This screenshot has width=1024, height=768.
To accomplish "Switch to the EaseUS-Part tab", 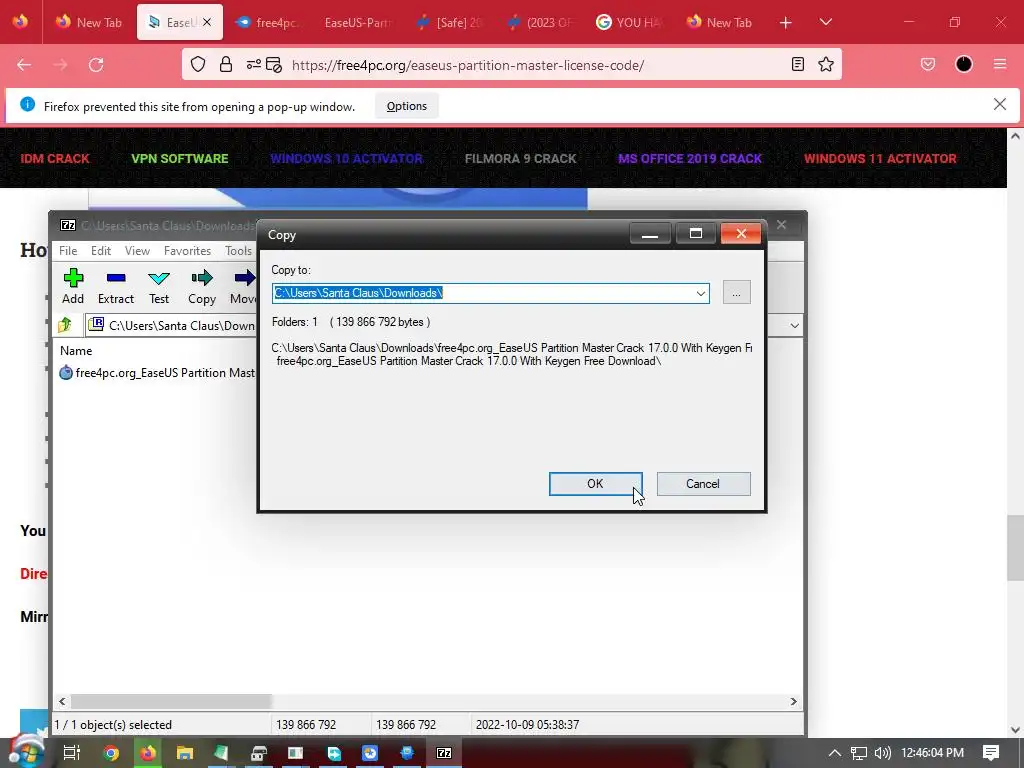I will 357,22.
